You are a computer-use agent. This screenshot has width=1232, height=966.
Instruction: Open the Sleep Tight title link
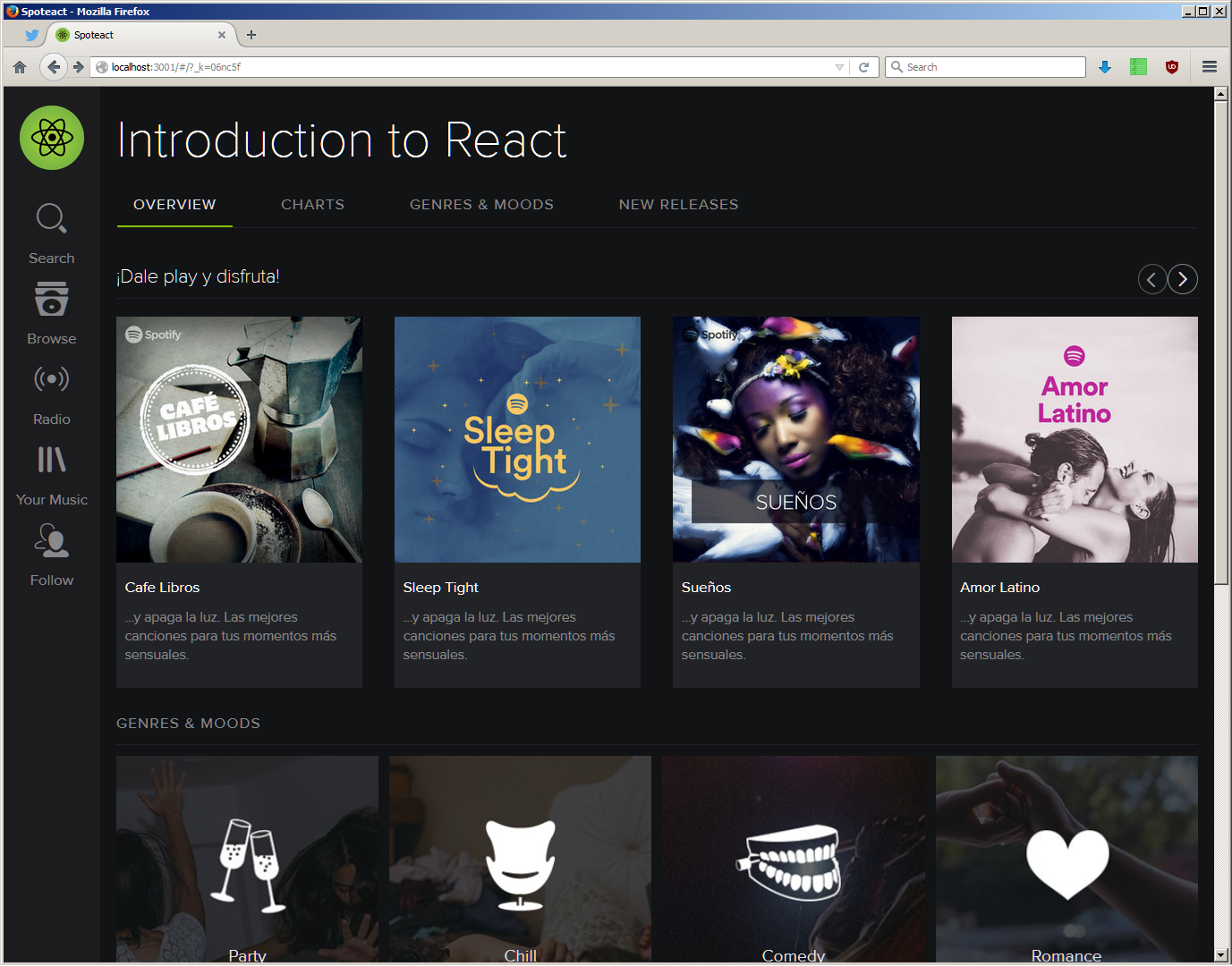click(441, 588)
